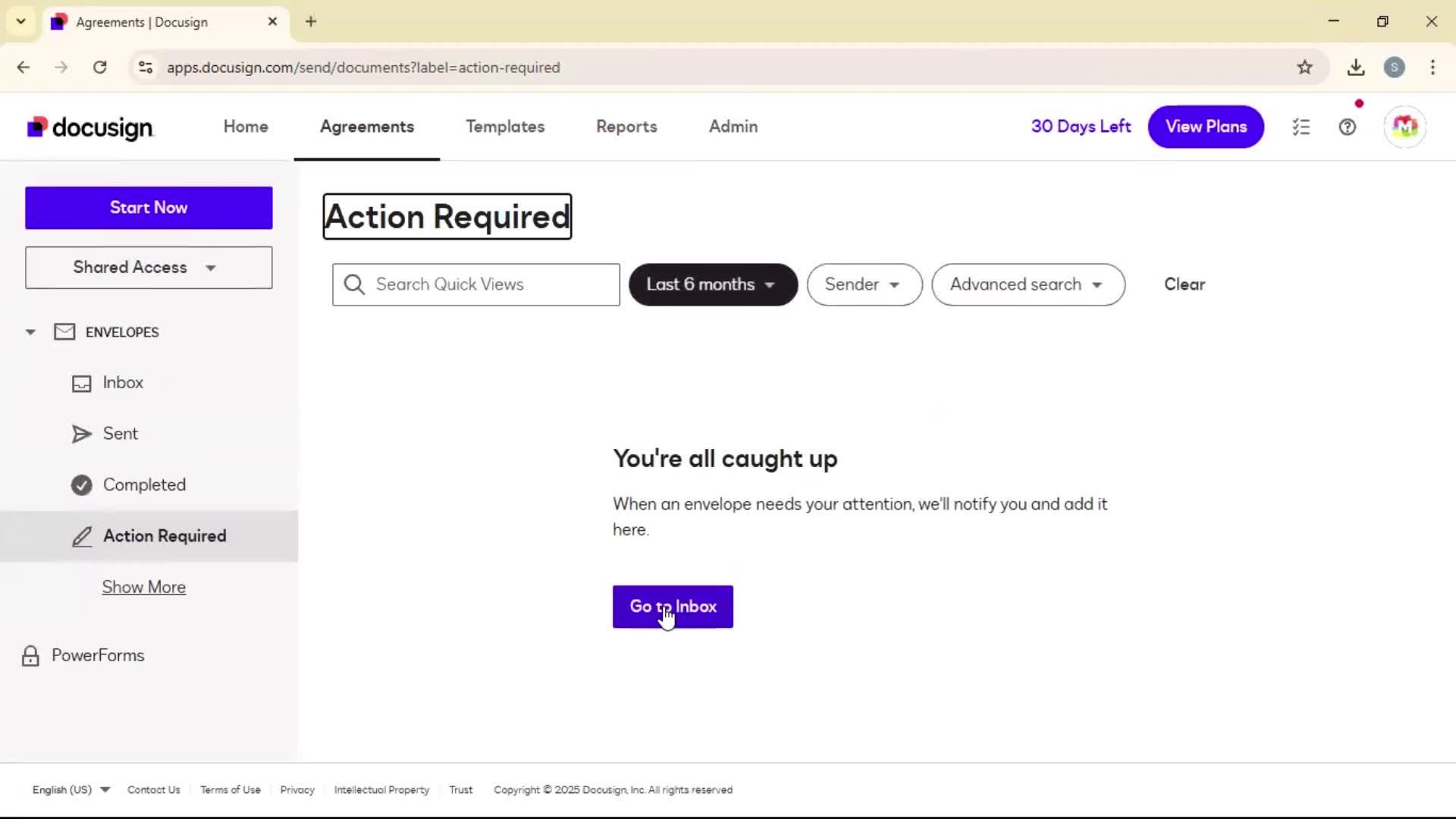Open the user profile avatar

[1405, 127]
